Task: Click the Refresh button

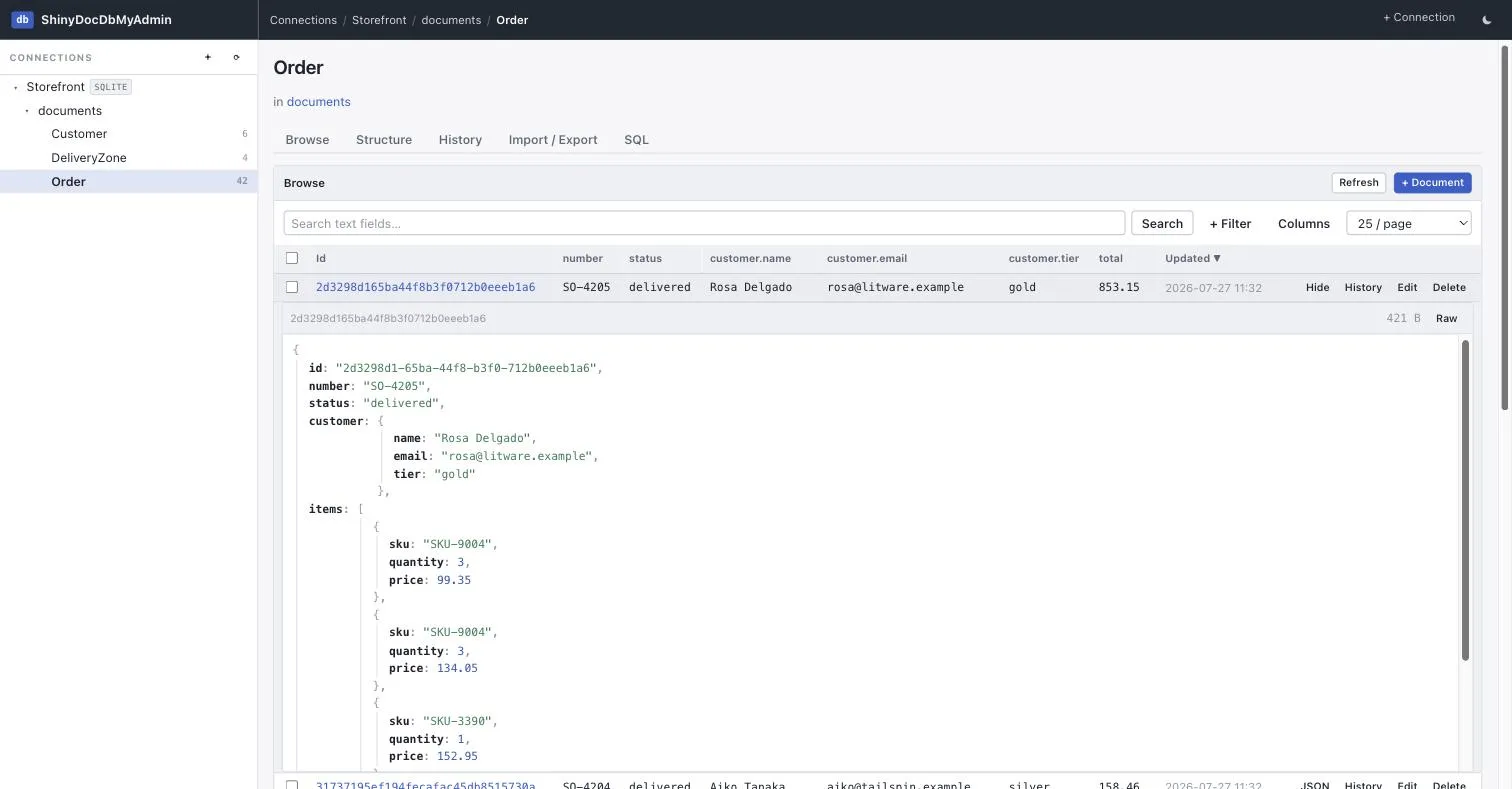Action: tap(1358, 182)
